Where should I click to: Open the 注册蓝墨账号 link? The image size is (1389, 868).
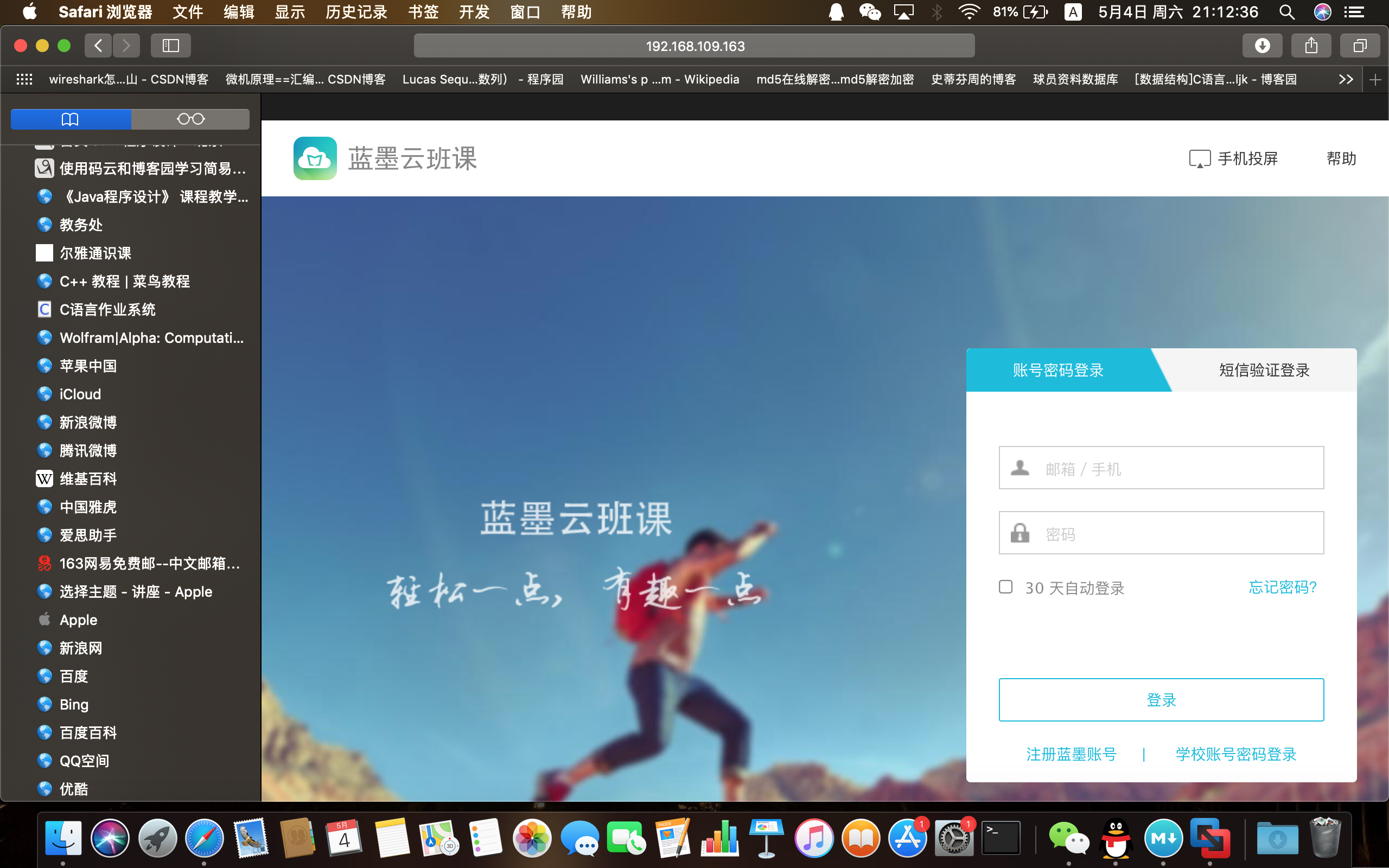(1071, 754)
